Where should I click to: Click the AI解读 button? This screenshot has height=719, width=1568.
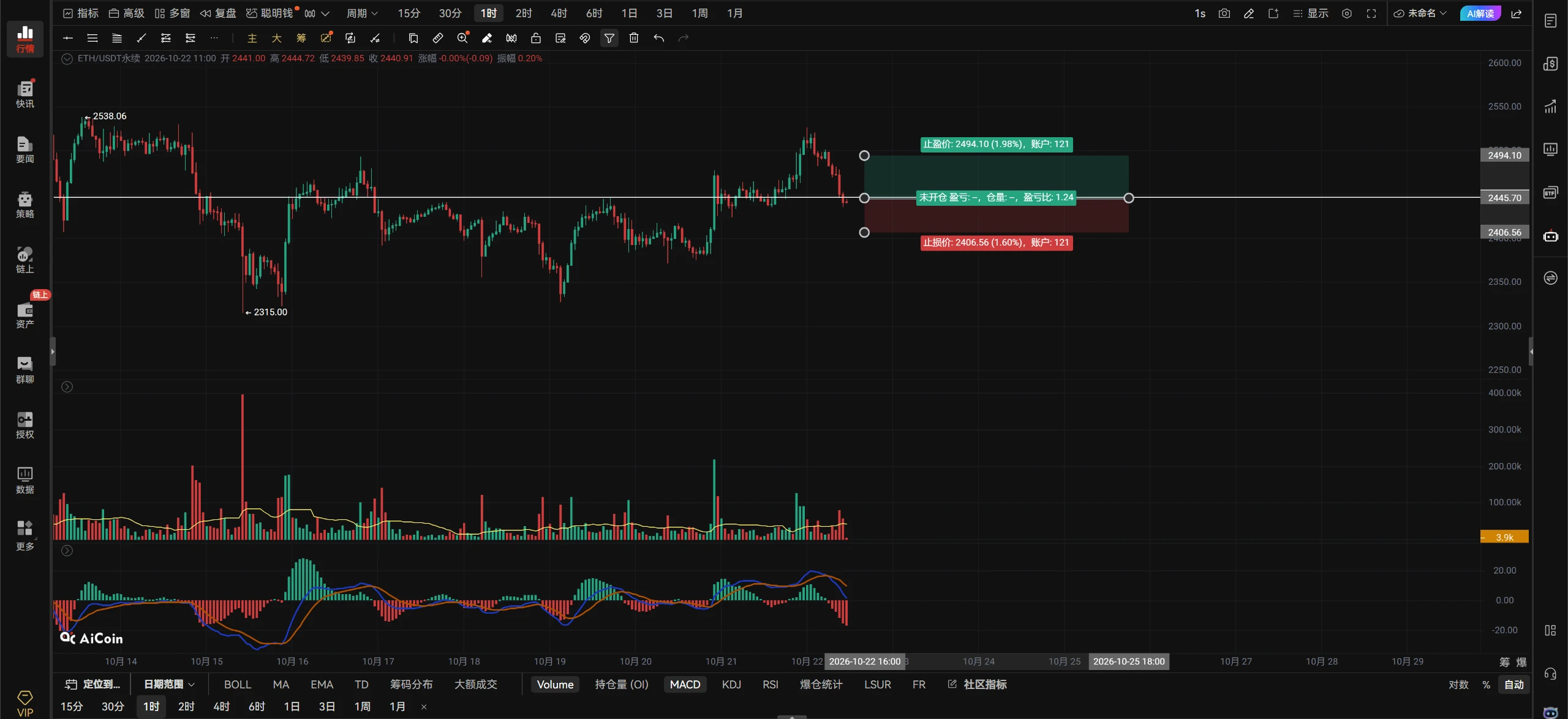(x=1480, y=13)
